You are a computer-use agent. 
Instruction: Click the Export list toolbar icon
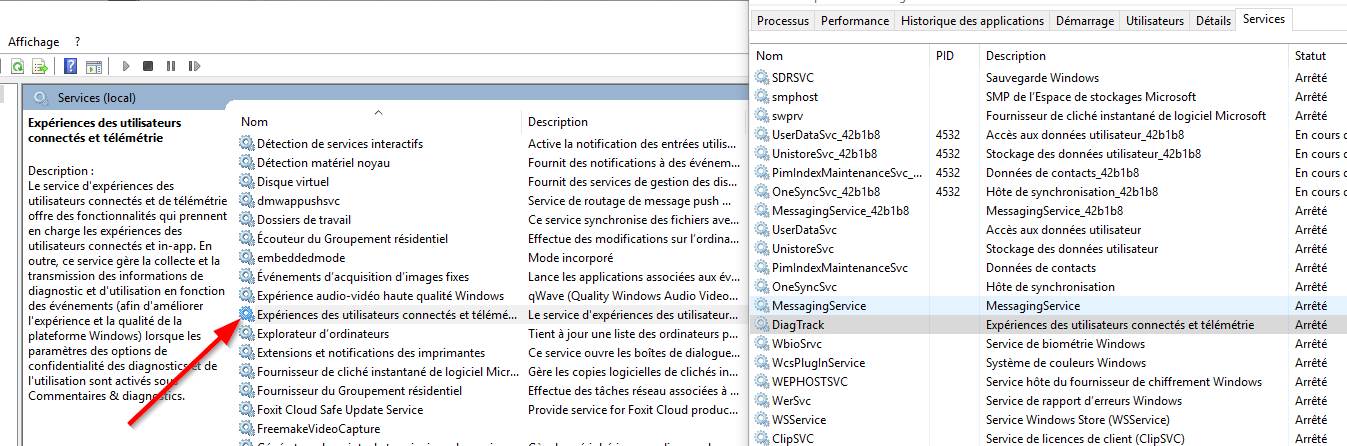click(x=40, y=67)
